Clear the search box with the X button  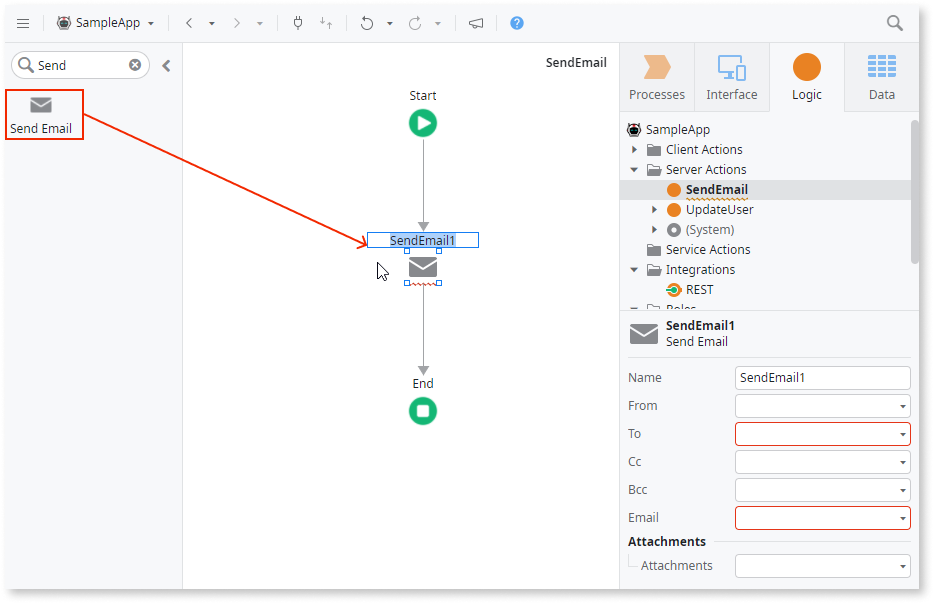[135, 64]
